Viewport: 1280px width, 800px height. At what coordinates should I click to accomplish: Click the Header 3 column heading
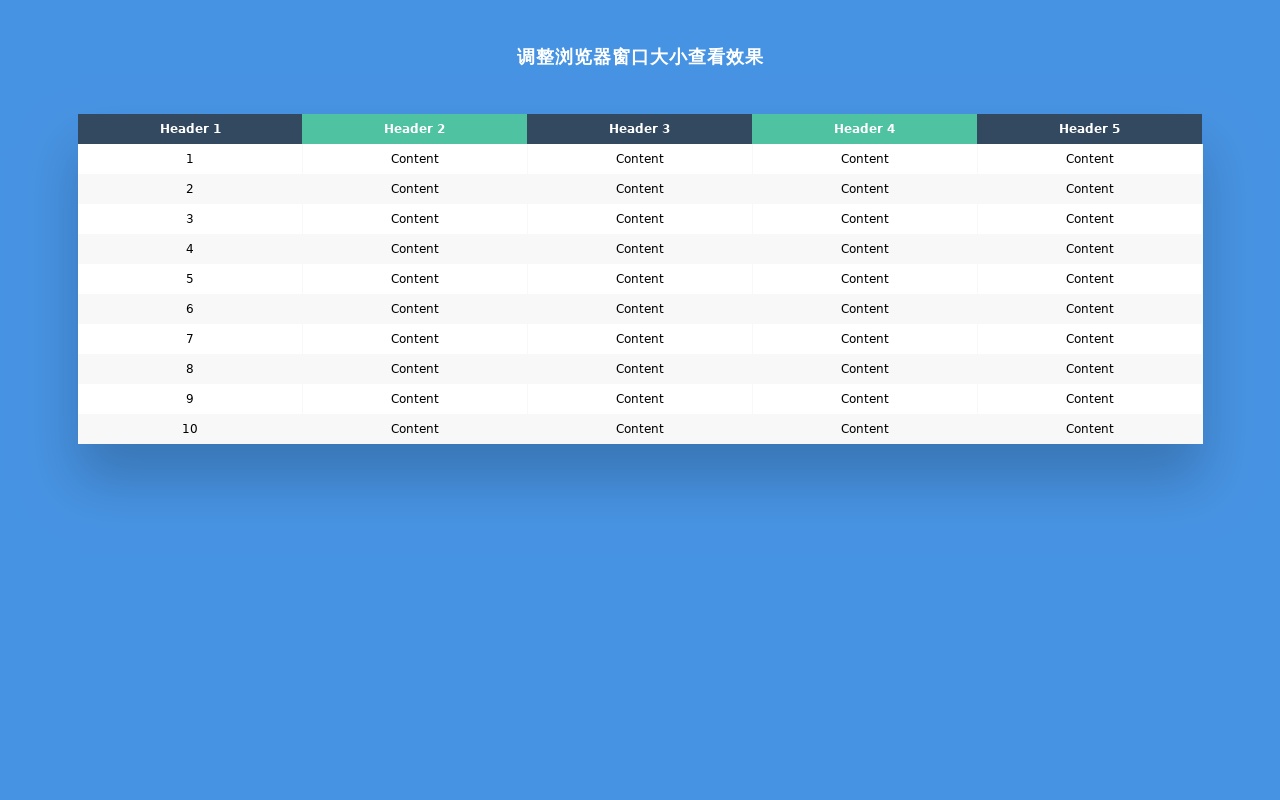click(x=640, y=129)
